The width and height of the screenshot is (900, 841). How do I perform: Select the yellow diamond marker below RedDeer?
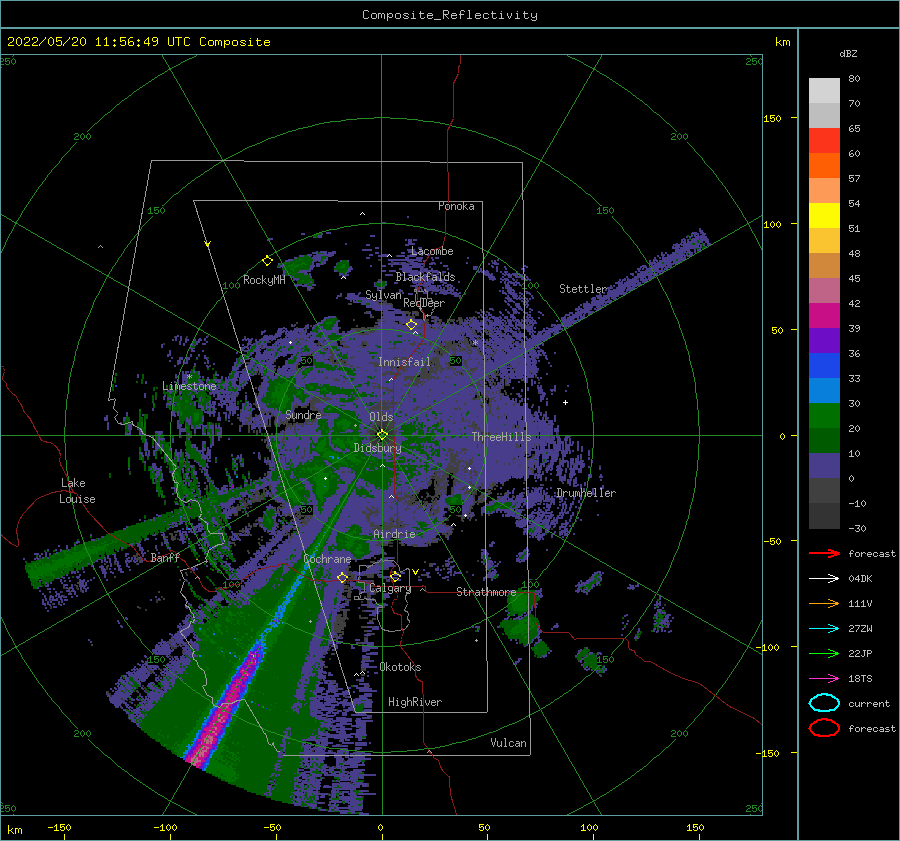411,325
